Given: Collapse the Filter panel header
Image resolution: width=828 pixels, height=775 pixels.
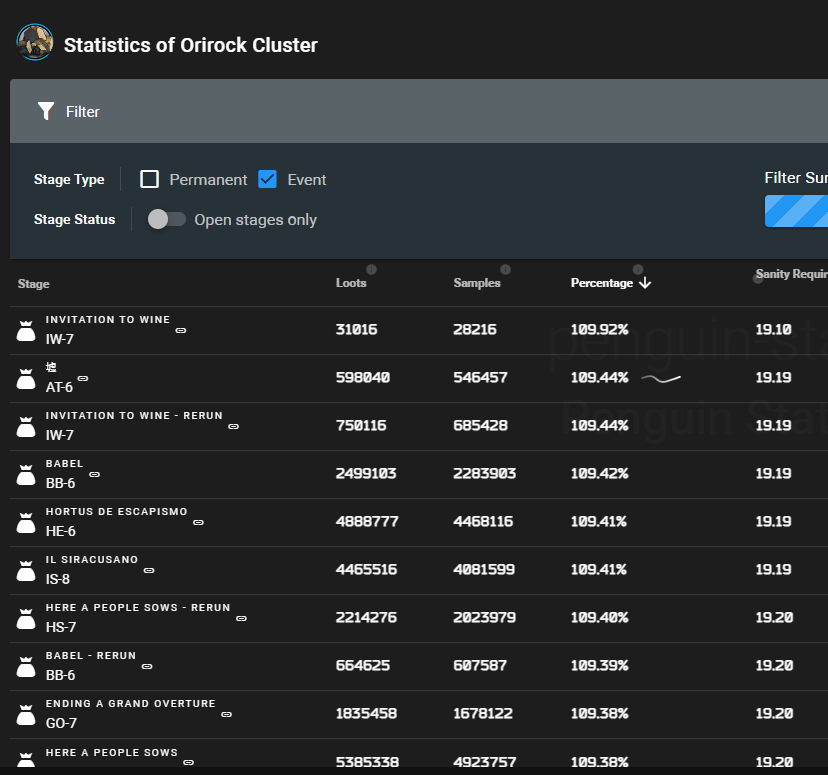Looking at the screenshot, I should 419,111.
